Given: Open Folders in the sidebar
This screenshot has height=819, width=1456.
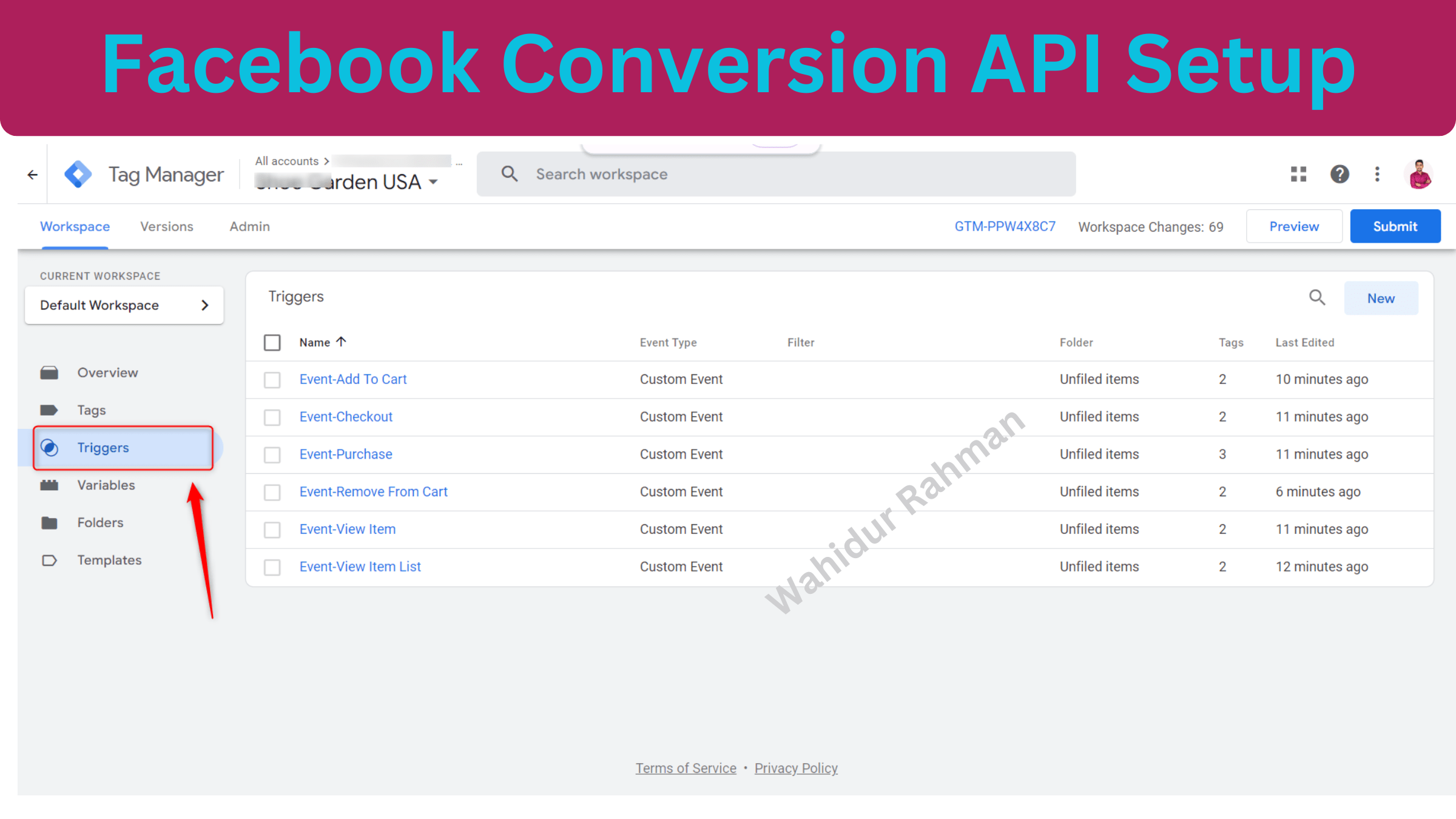Looking at the screenshot, I should pyautogui.click(x=100, y=522).
